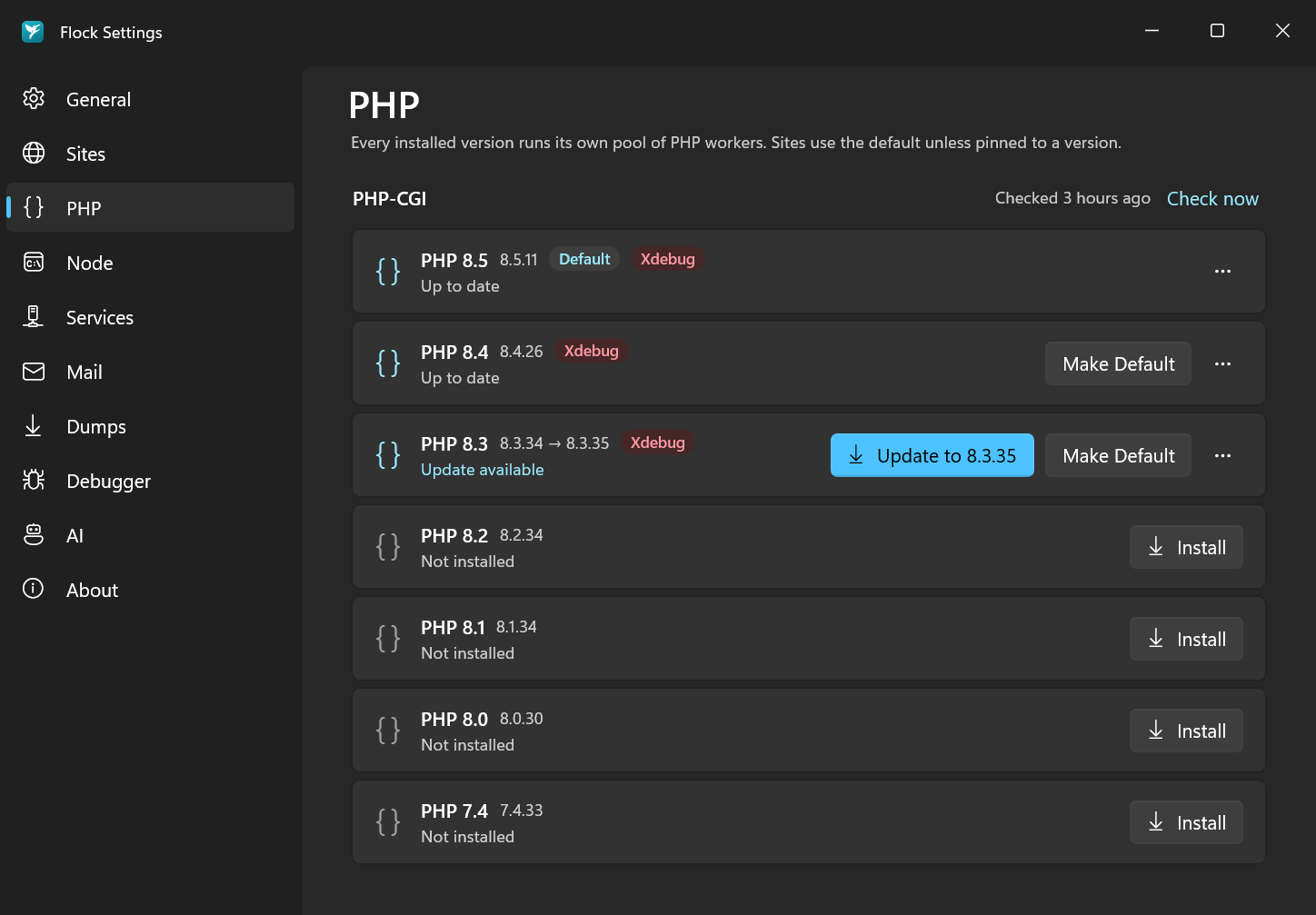Screen dimensions: 1316x915
Task: Click the Debugger bug icon
Action: click(x=34, y=480)
